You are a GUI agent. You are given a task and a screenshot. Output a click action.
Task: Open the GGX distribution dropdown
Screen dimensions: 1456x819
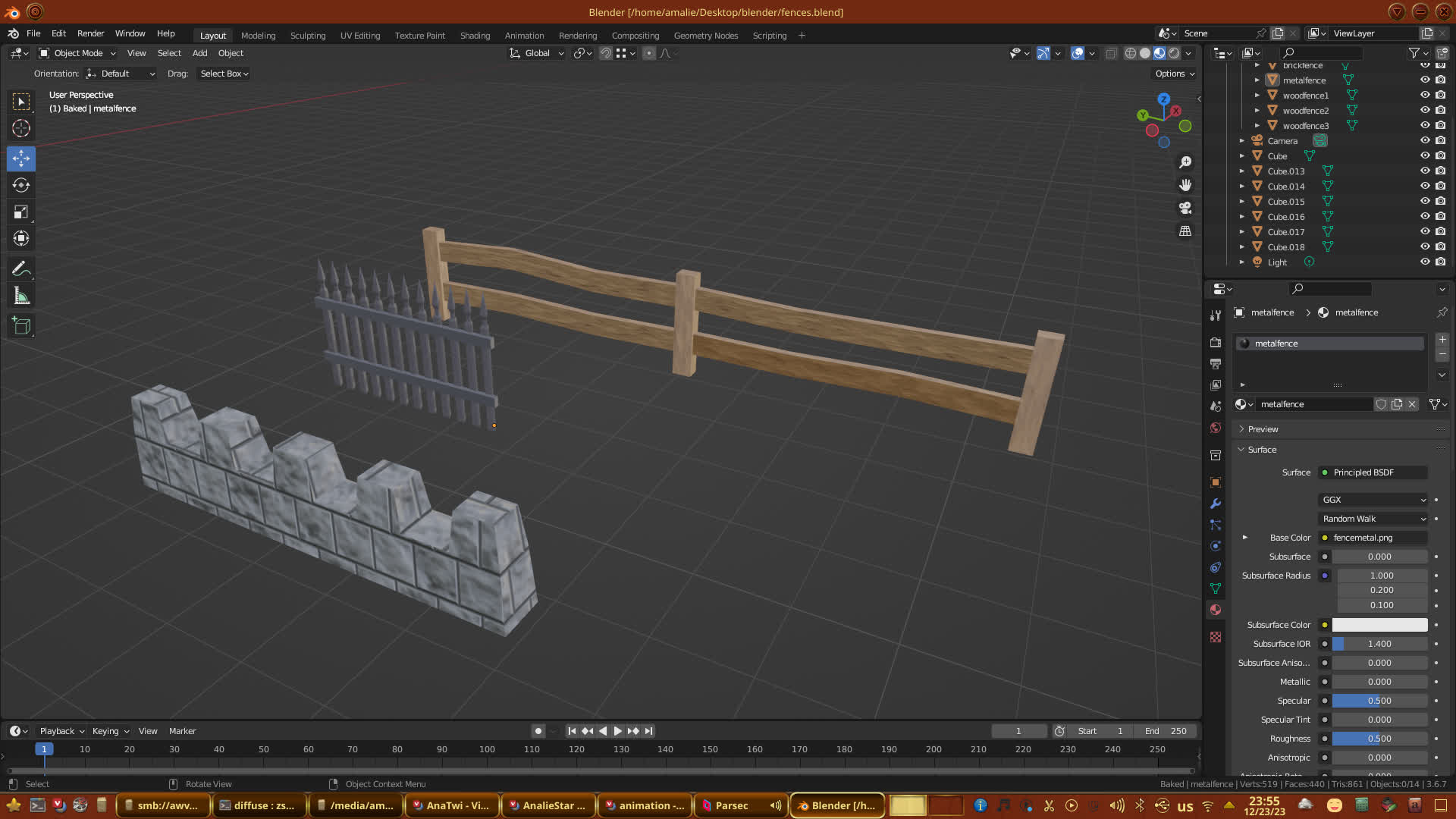1373,500
